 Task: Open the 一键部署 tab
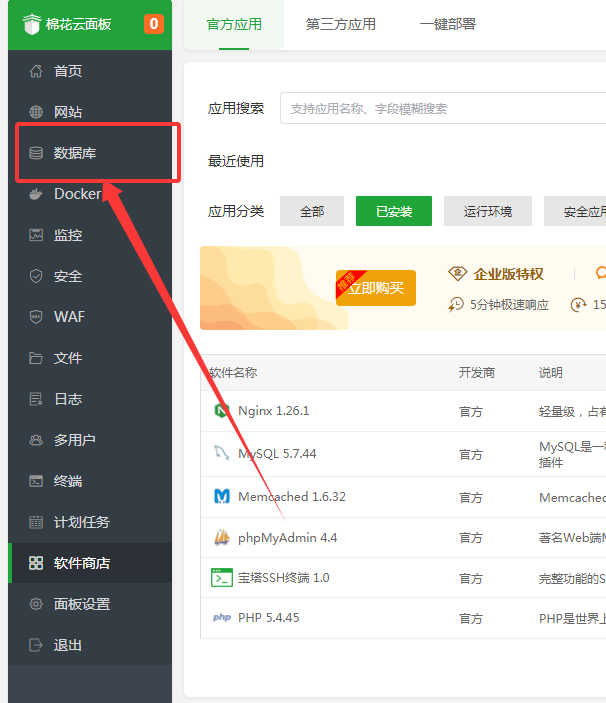coord(447,24)
